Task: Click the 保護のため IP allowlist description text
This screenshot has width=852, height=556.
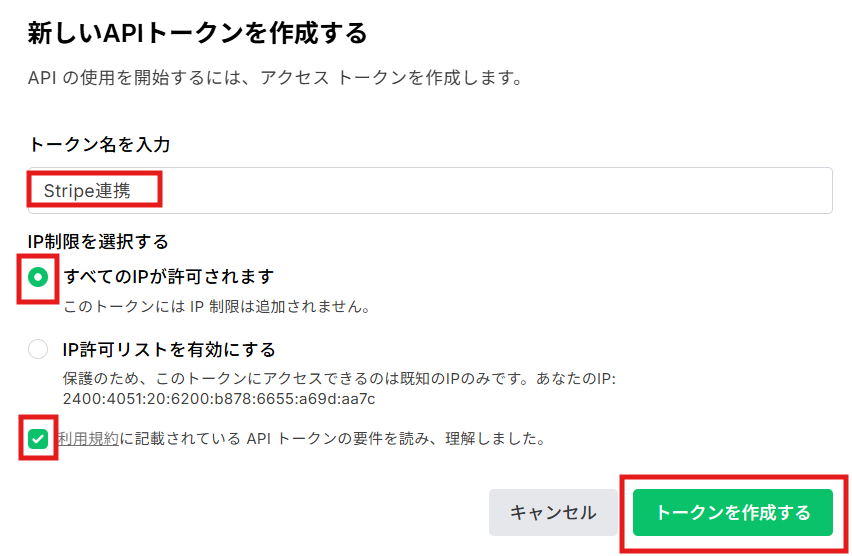Action: (340, 381)
